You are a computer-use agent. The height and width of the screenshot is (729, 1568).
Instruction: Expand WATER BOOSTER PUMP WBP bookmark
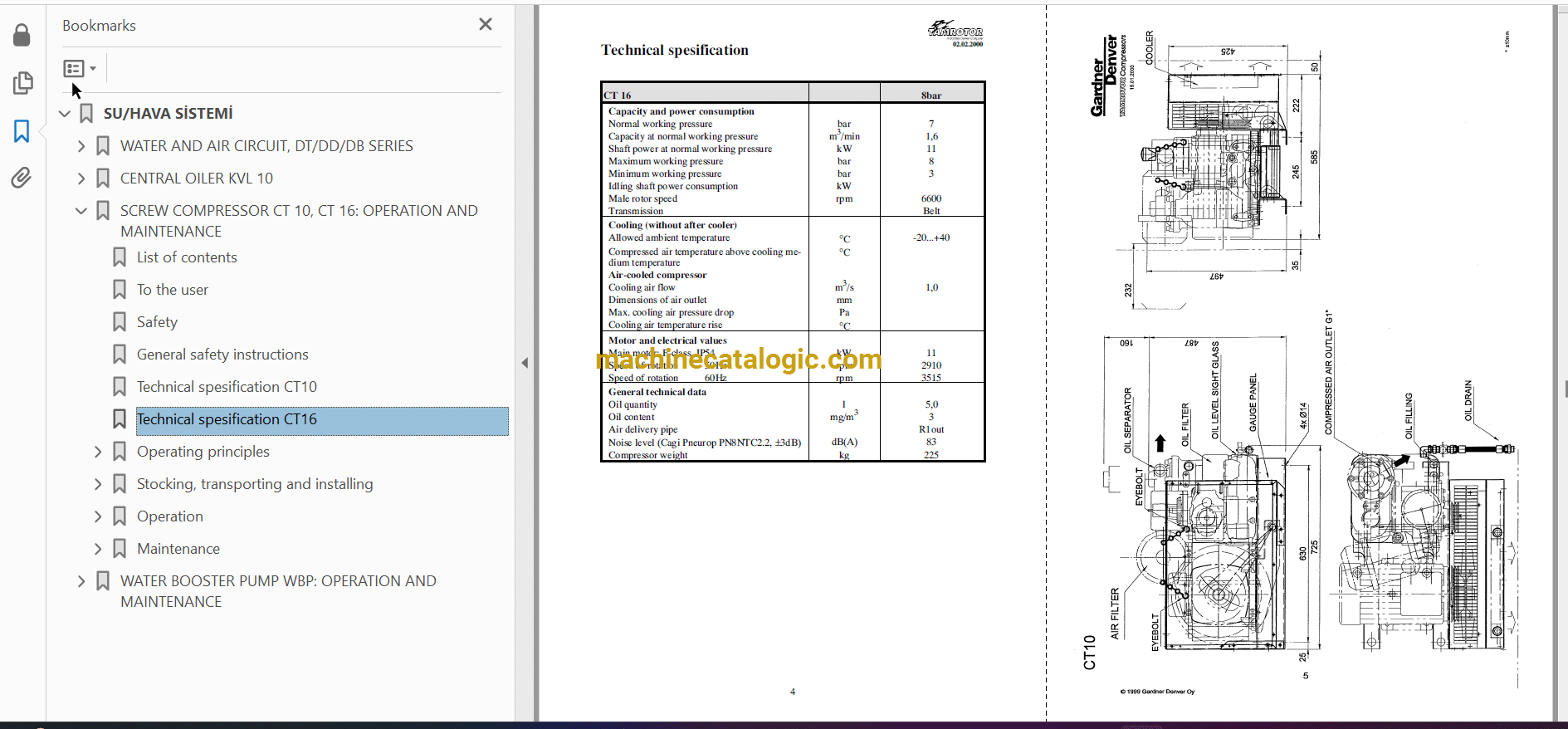coord(81,581)
